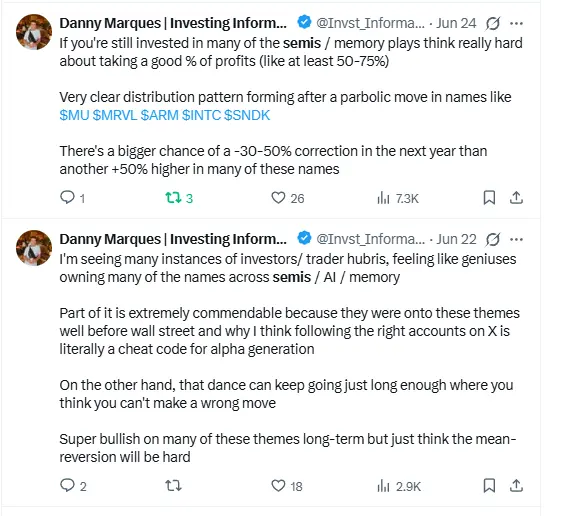
Task: Open more options menu on Jun 22 post
Action: [x=516, y=239]
